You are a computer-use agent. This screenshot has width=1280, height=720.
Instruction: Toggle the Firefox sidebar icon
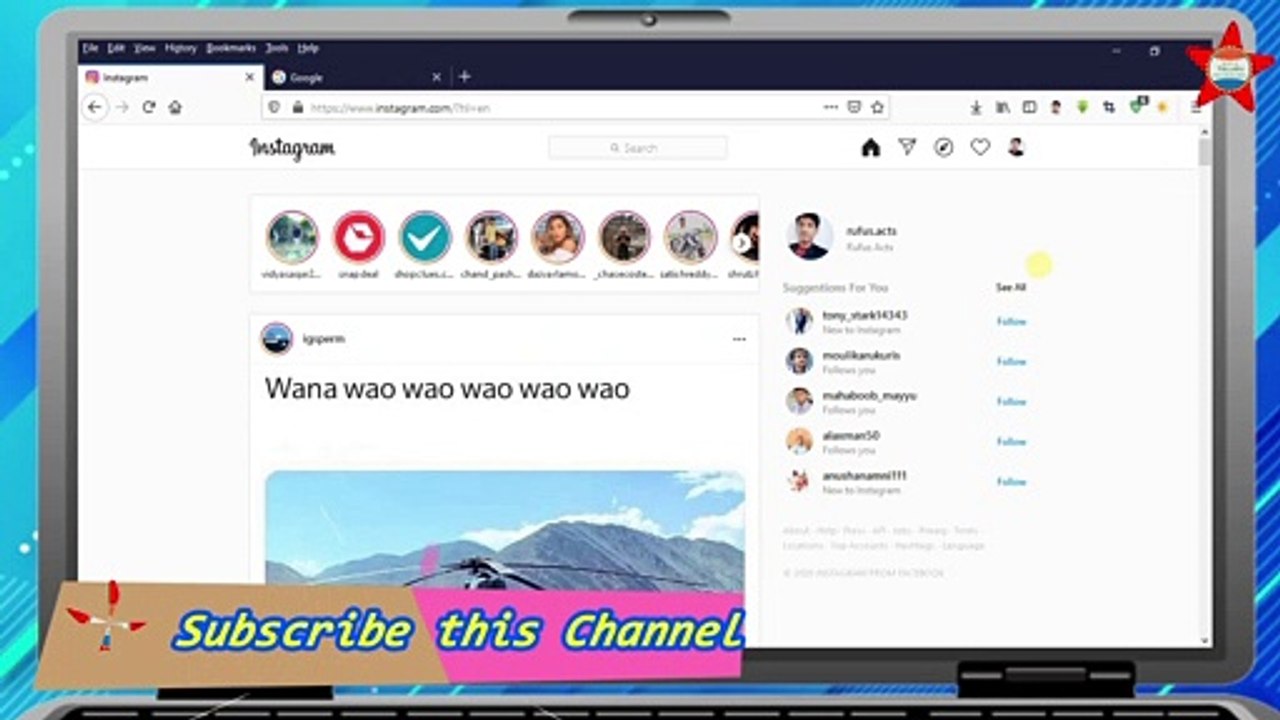pos(1029,107)
